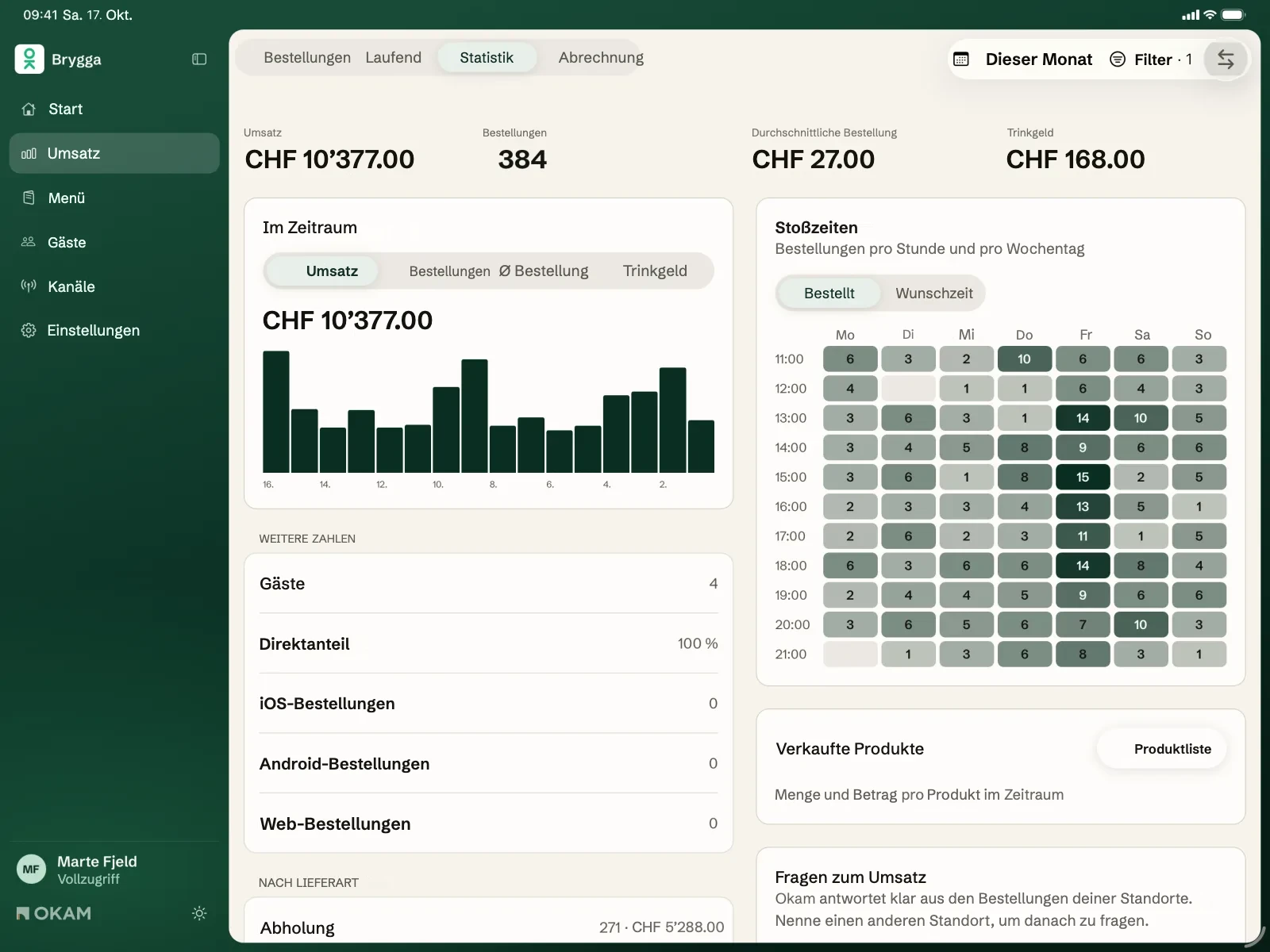
Task: Click the Direktanteil row
Action: (488, 643)
